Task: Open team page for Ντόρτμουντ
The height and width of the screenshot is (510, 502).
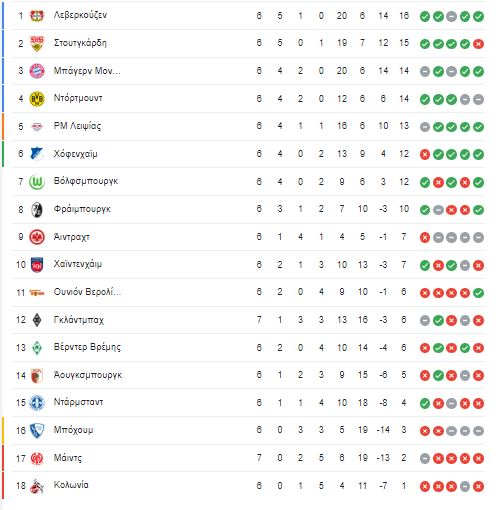Action: click(78, 98)
